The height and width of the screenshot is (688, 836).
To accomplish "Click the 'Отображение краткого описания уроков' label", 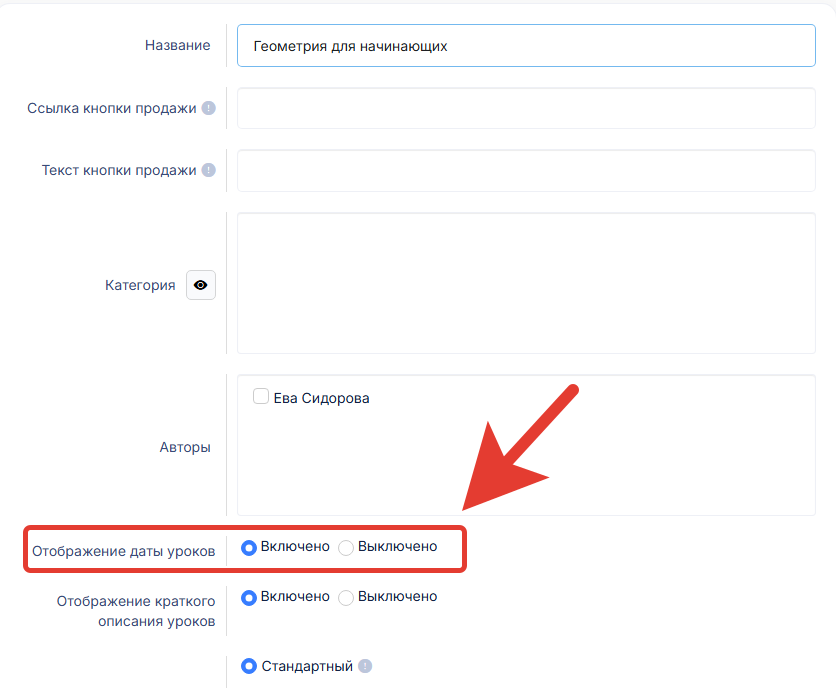I will pyautogui.click(x=136, y=609).
